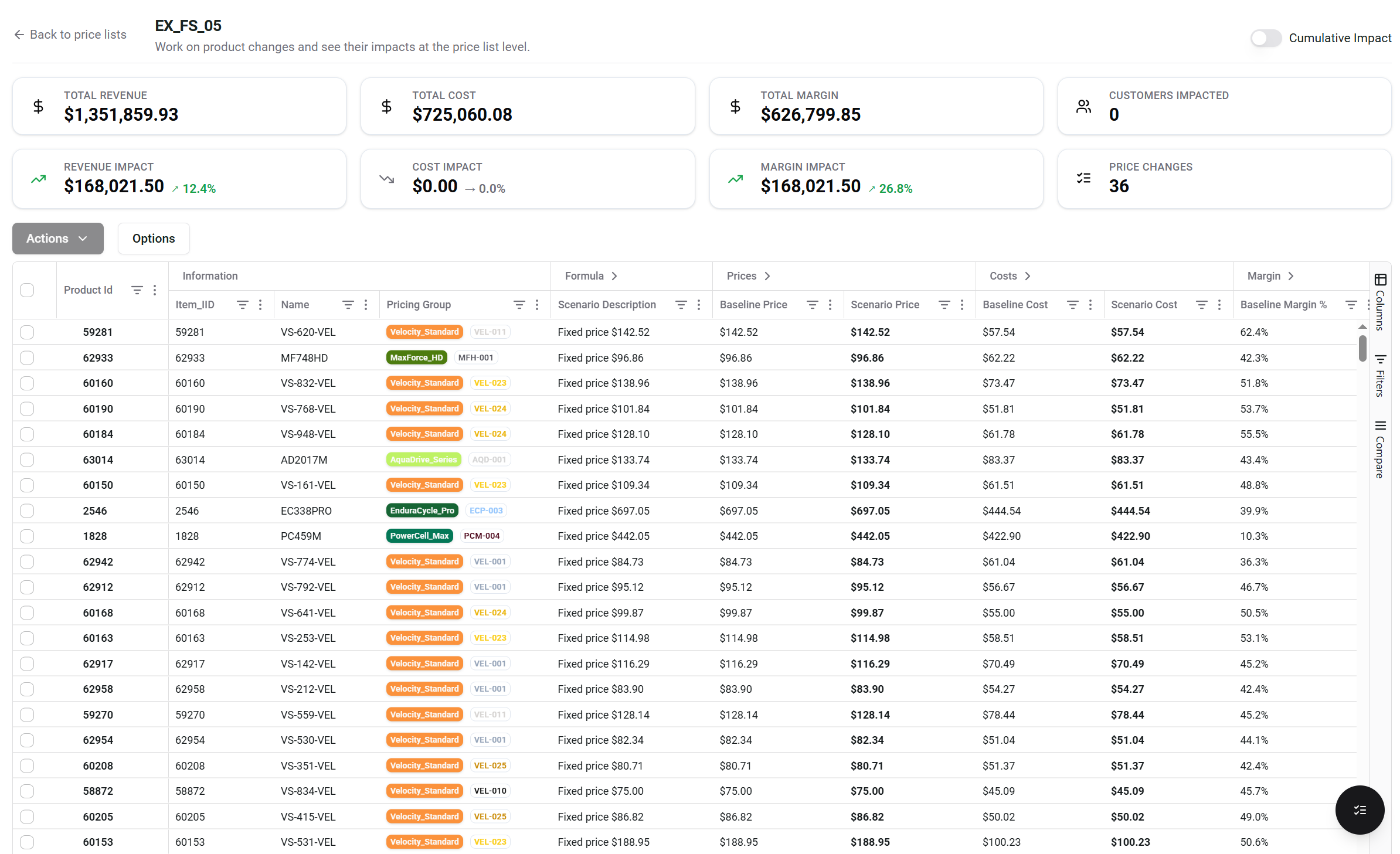Open the three-dot menu on the Name column

[365, 304]
